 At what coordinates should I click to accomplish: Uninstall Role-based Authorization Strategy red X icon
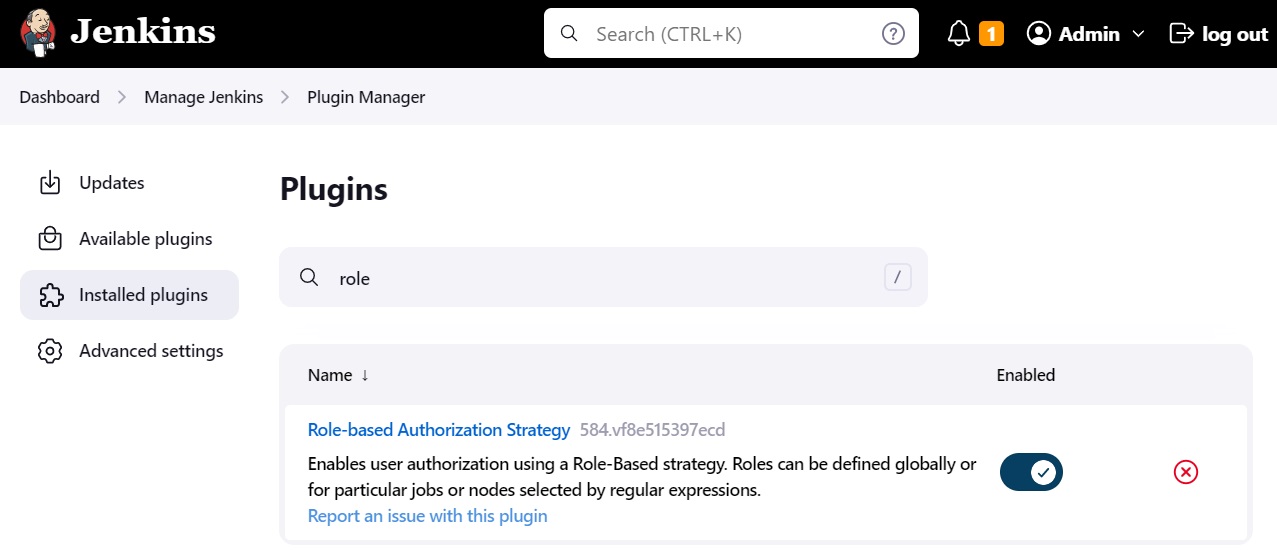[x=1185, y=472]
